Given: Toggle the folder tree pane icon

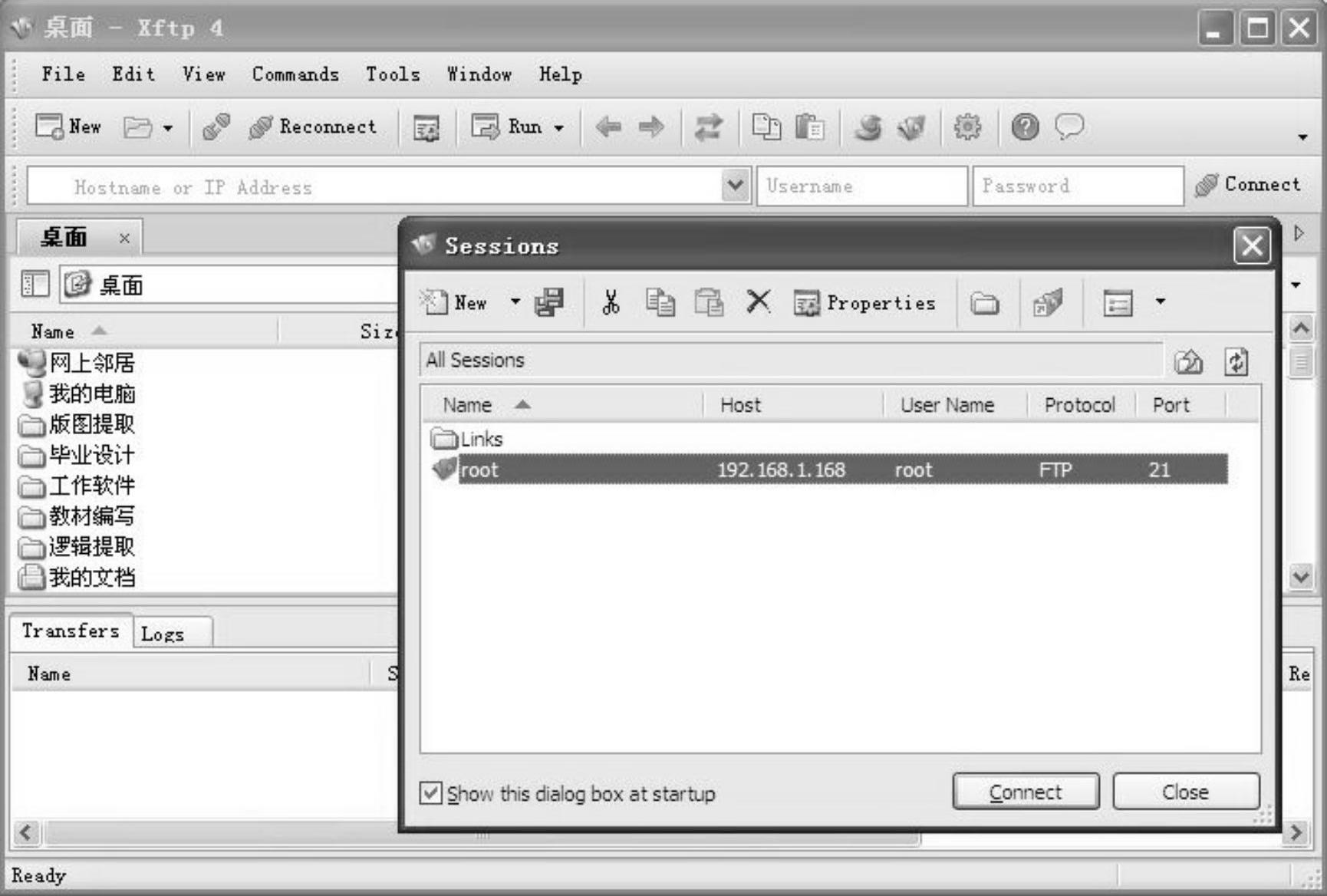Looking at the screenshot, I should point(35,285).
